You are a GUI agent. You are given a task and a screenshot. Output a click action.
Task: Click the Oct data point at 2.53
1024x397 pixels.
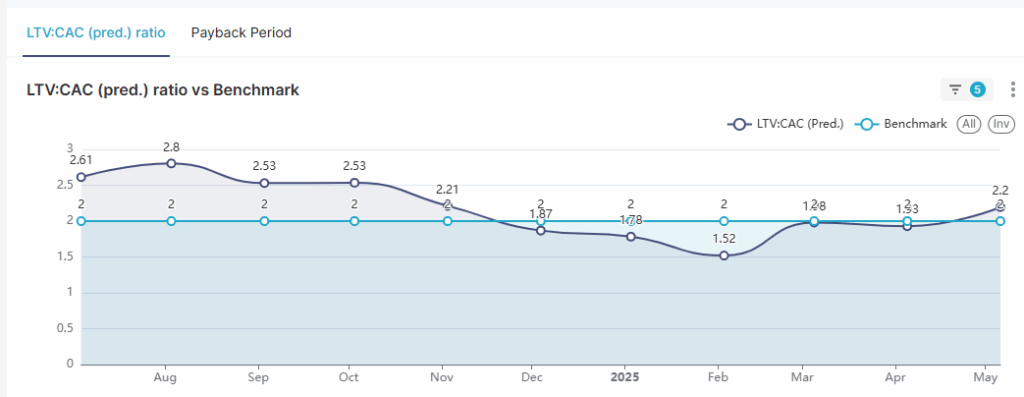[355, 183]
